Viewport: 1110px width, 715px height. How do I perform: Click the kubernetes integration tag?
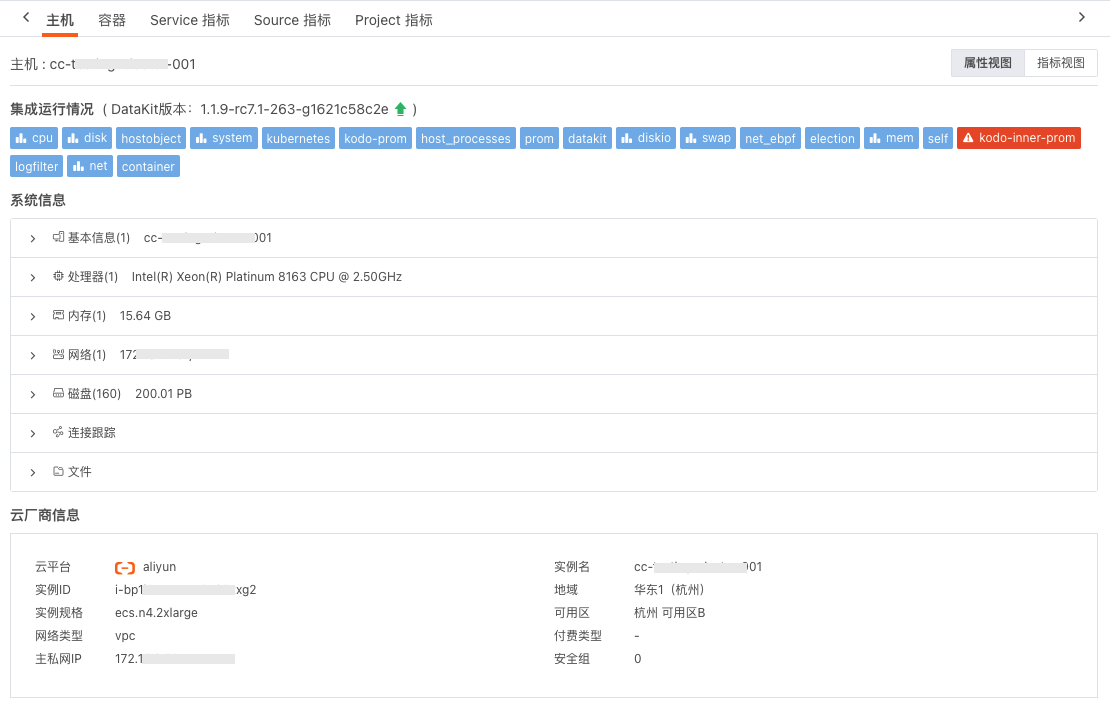pos(298,138)
